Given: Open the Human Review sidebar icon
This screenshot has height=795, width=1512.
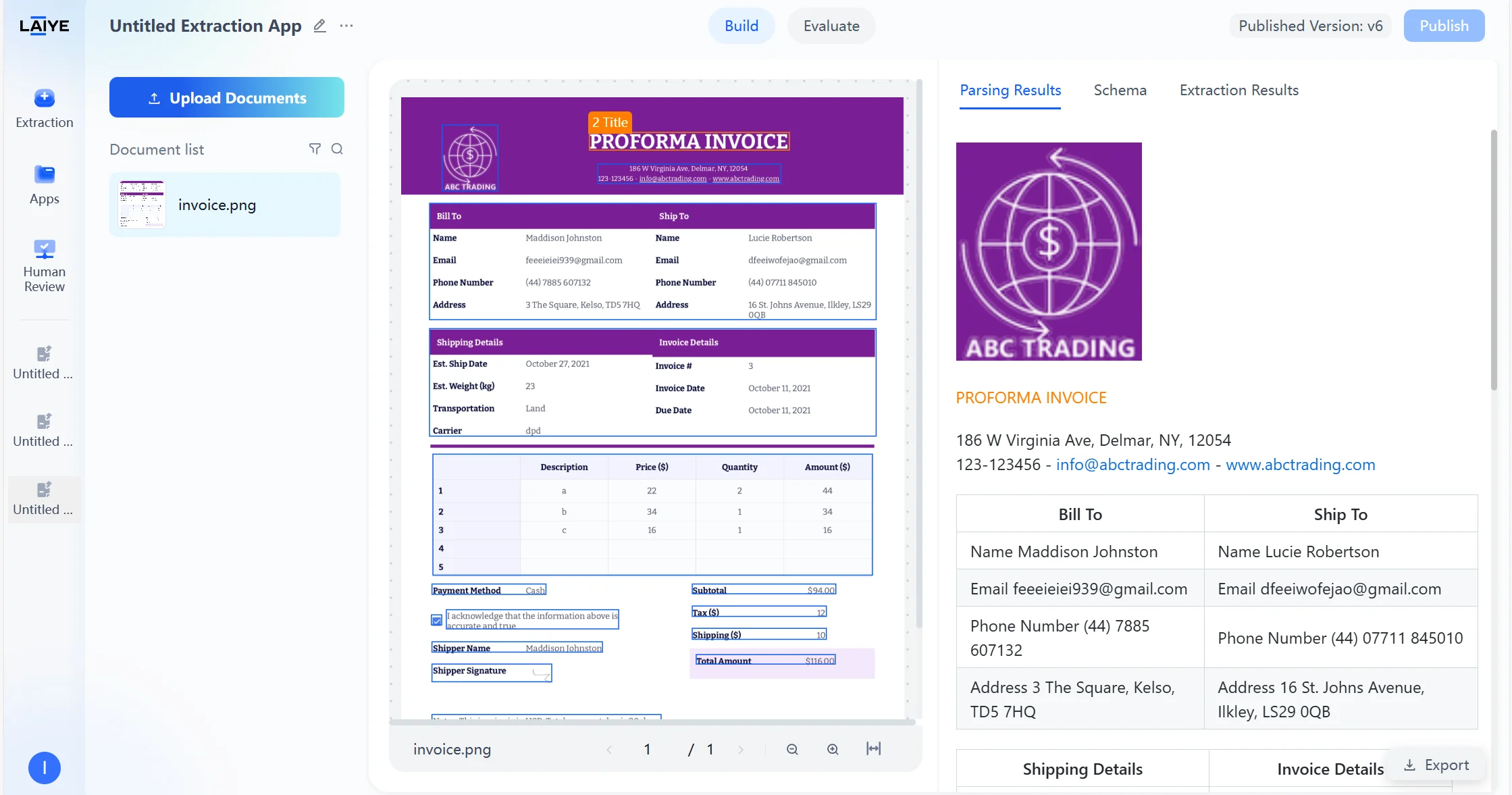Looking at the screenshot, I should (45, 265).
